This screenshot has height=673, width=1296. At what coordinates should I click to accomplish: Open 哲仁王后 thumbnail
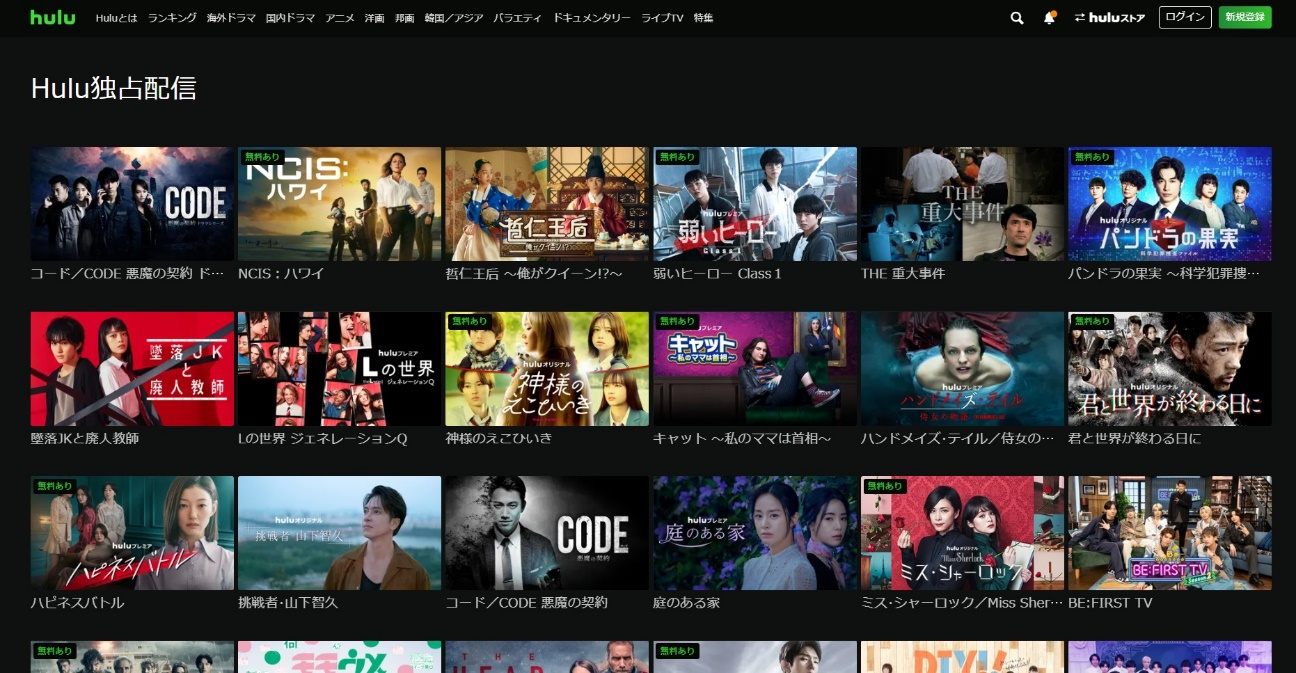547,204
